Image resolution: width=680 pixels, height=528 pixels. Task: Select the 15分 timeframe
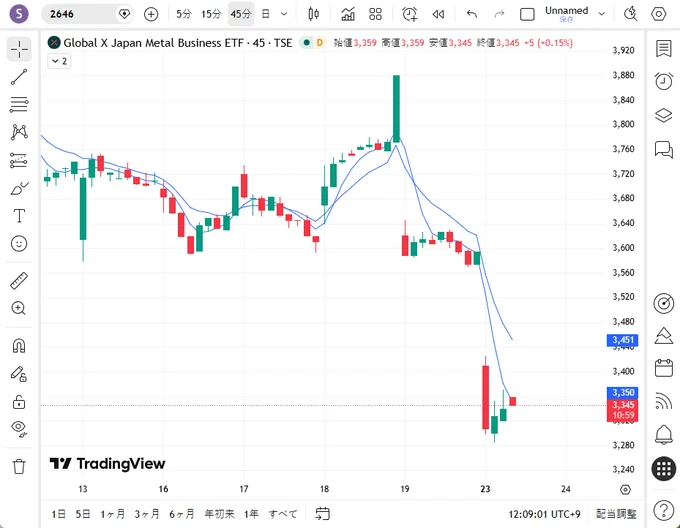211,14
